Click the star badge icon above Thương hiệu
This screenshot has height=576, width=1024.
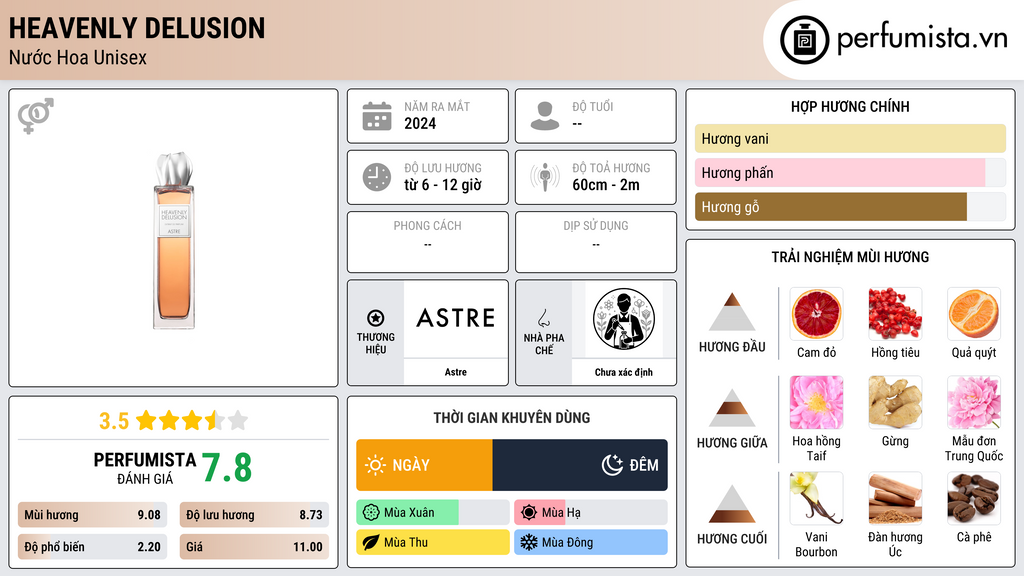coord(376,318)
